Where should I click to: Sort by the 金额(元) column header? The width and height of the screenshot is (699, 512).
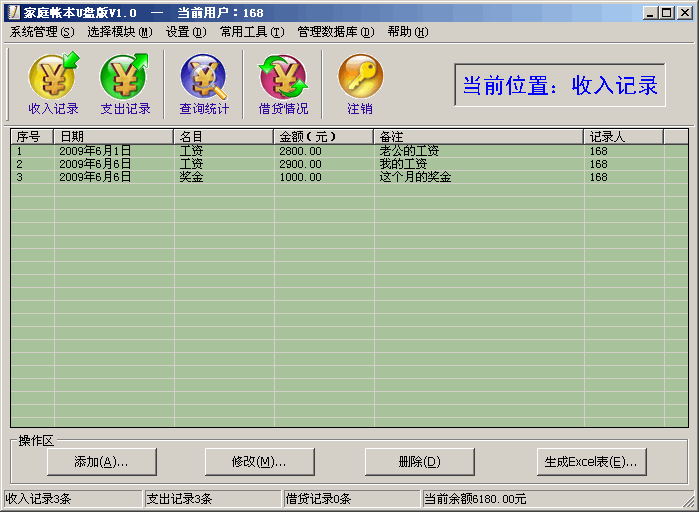point(324,137)
